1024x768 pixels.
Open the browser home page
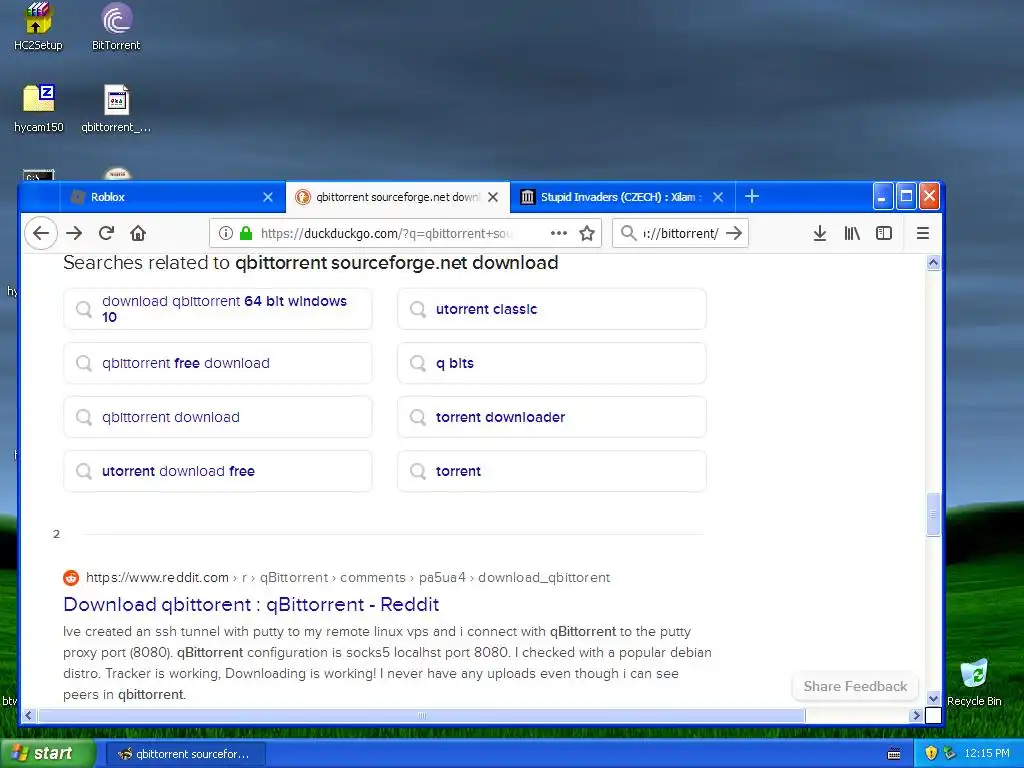click(138, 233)
